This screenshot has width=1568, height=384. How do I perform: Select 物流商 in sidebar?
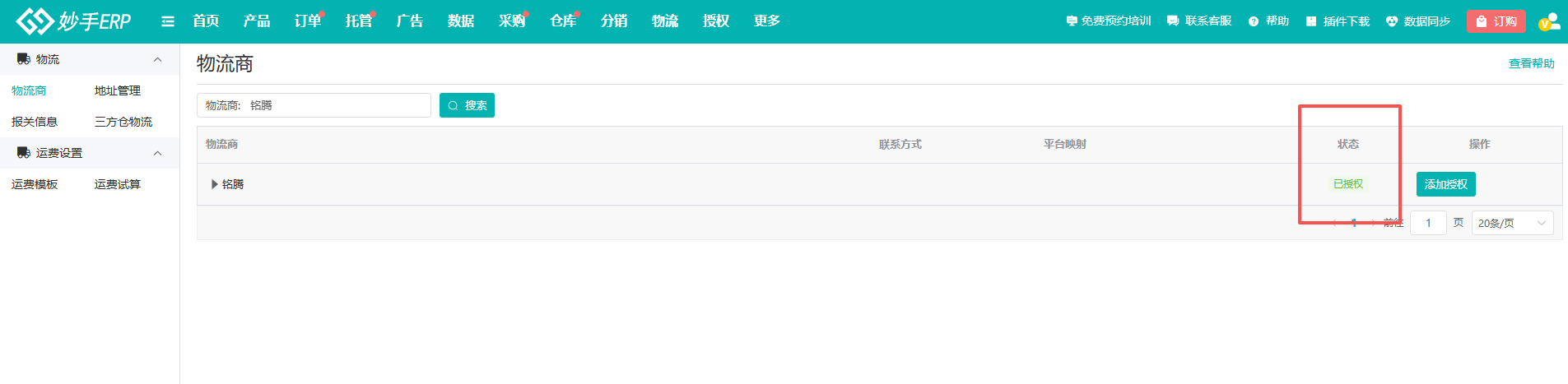[x=29, y=90]
